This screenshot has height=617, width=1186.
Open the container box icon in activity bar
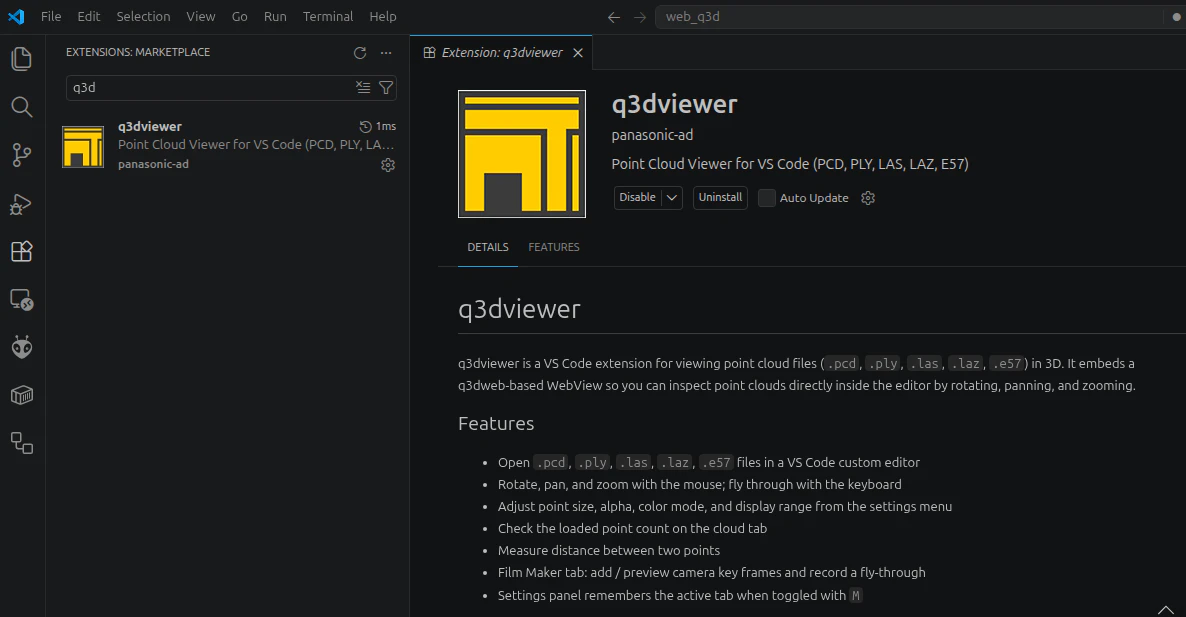[22, 395]
